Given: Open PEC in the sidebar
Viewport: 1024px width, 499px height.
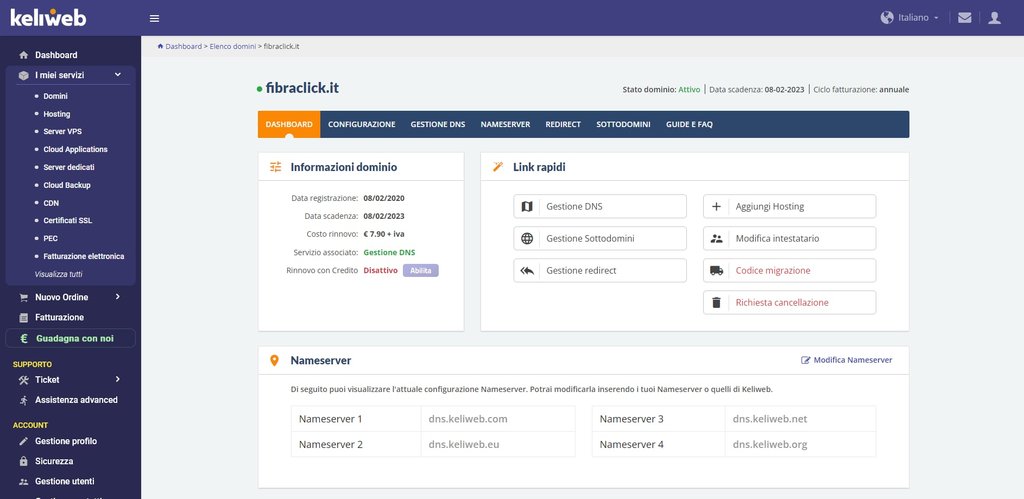Looking at the screenshot, I should click(51, 239).
